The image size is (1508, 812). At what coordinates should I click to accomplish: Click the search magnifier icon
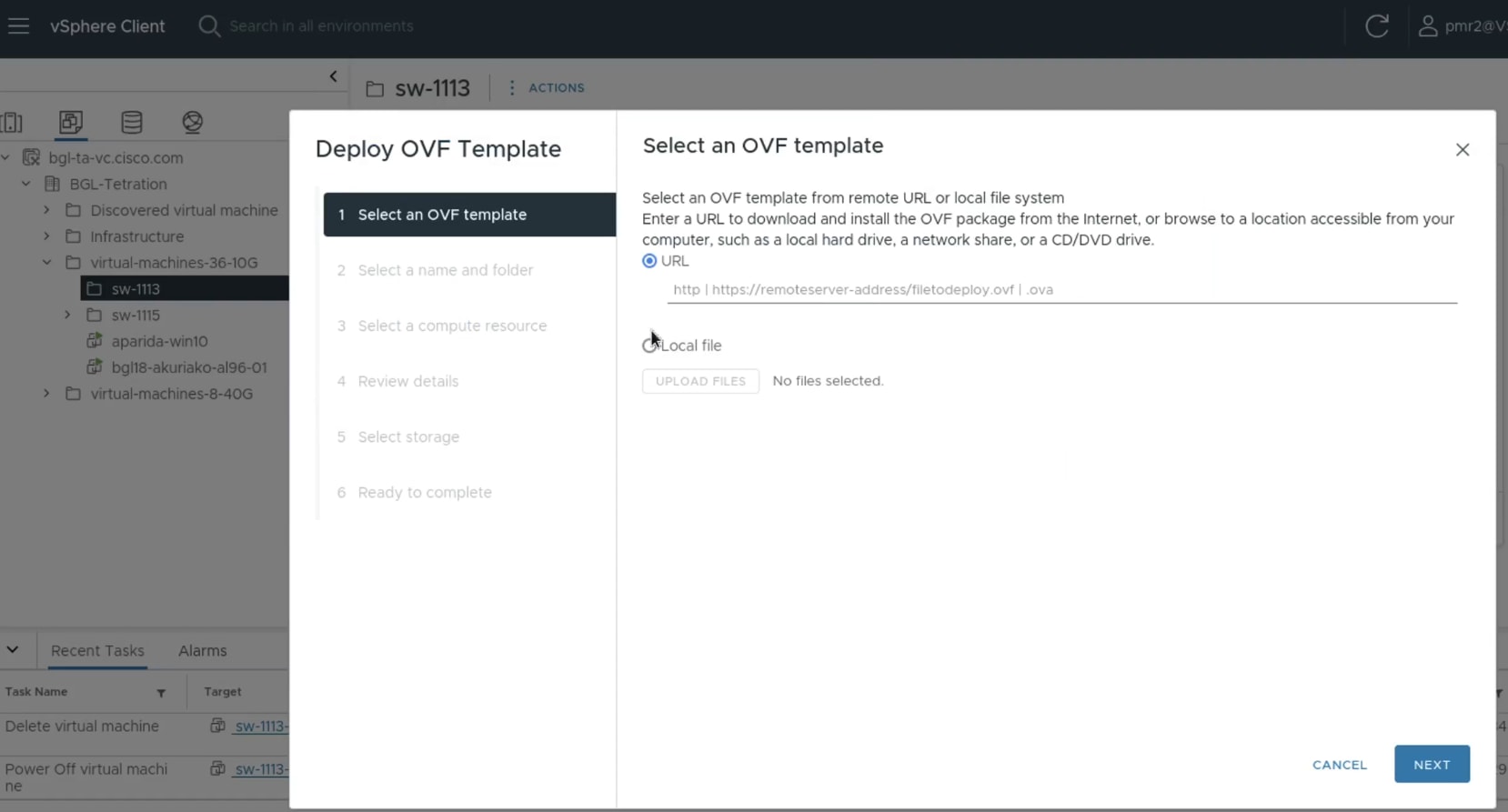click(x=209, y=25)
